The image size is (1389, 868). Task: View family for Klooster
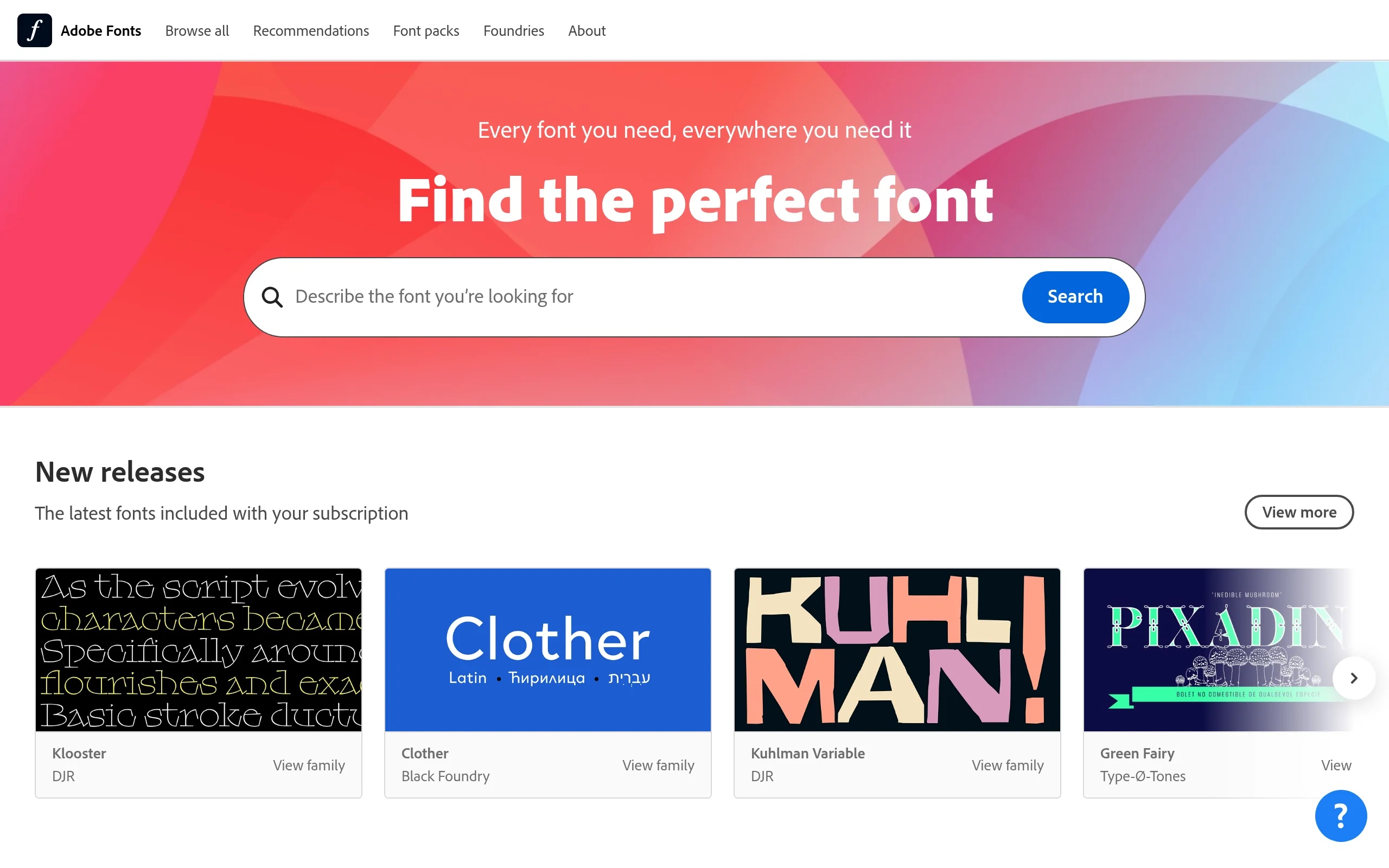pos(309,765)
